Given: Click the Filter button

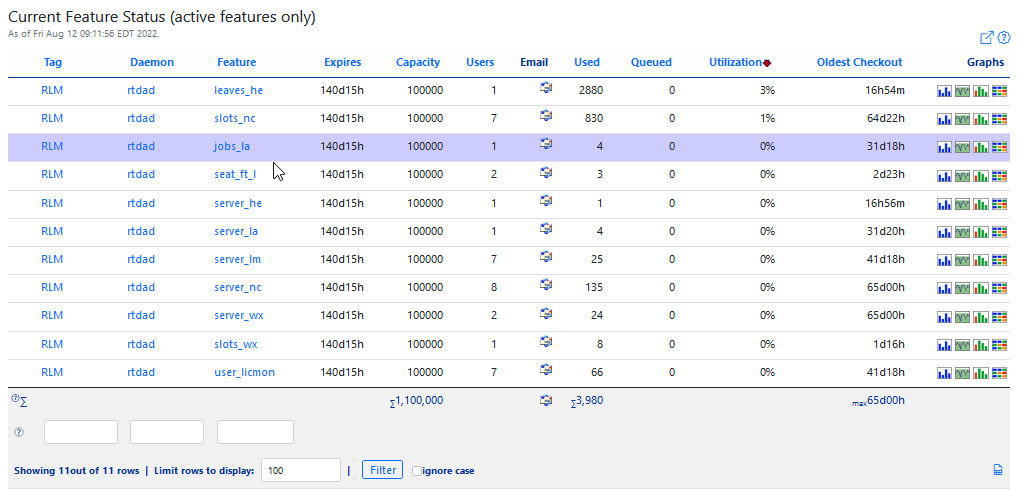Looking at the screenshot, I should (383, 470).
